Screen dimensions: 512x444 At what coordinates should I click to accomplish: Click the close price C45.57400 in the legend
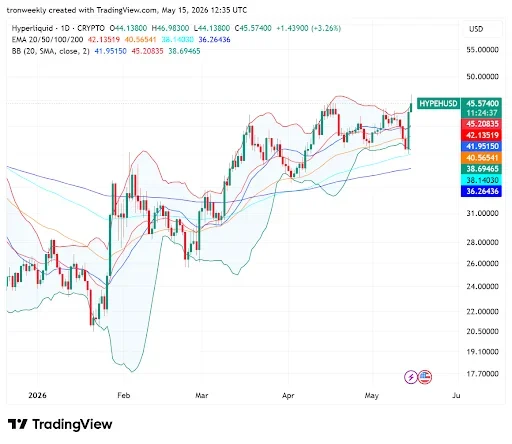click(x=253, y=28)
